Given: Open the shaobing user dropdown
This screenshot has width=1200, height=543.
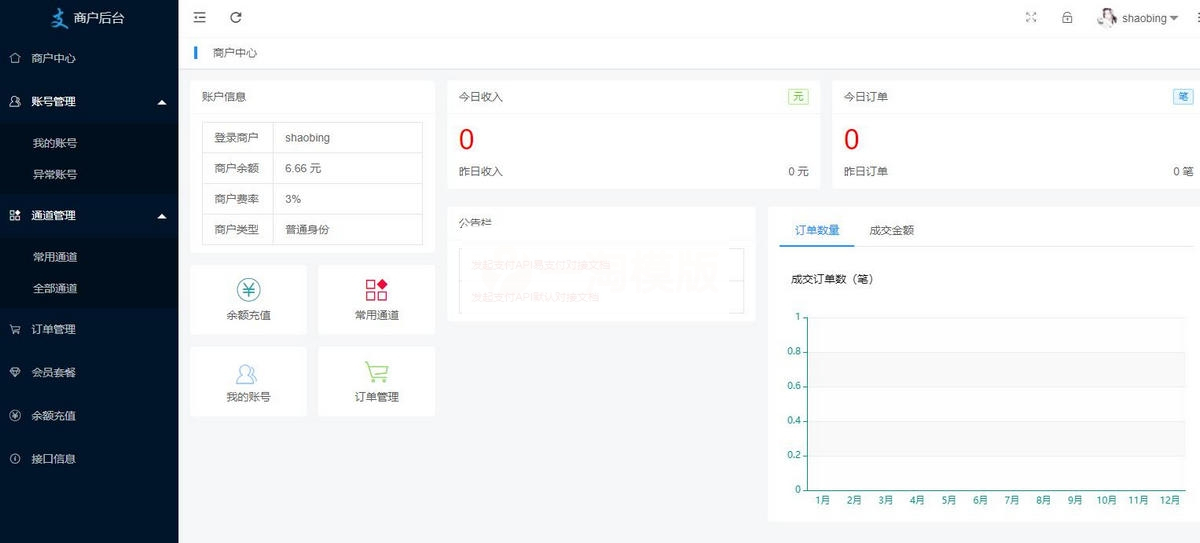Looking at the screenshot, I should (x=1138, y=18).
